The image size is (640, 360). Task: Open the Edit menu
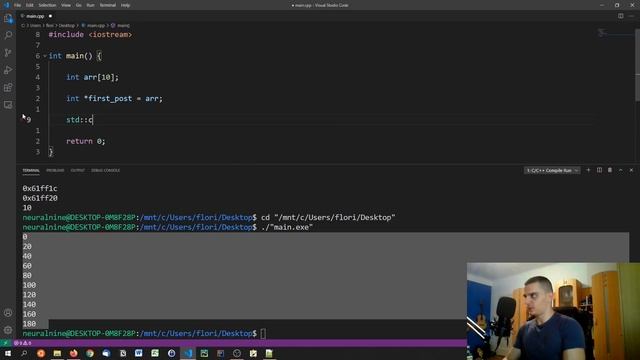tap(29, 5)
